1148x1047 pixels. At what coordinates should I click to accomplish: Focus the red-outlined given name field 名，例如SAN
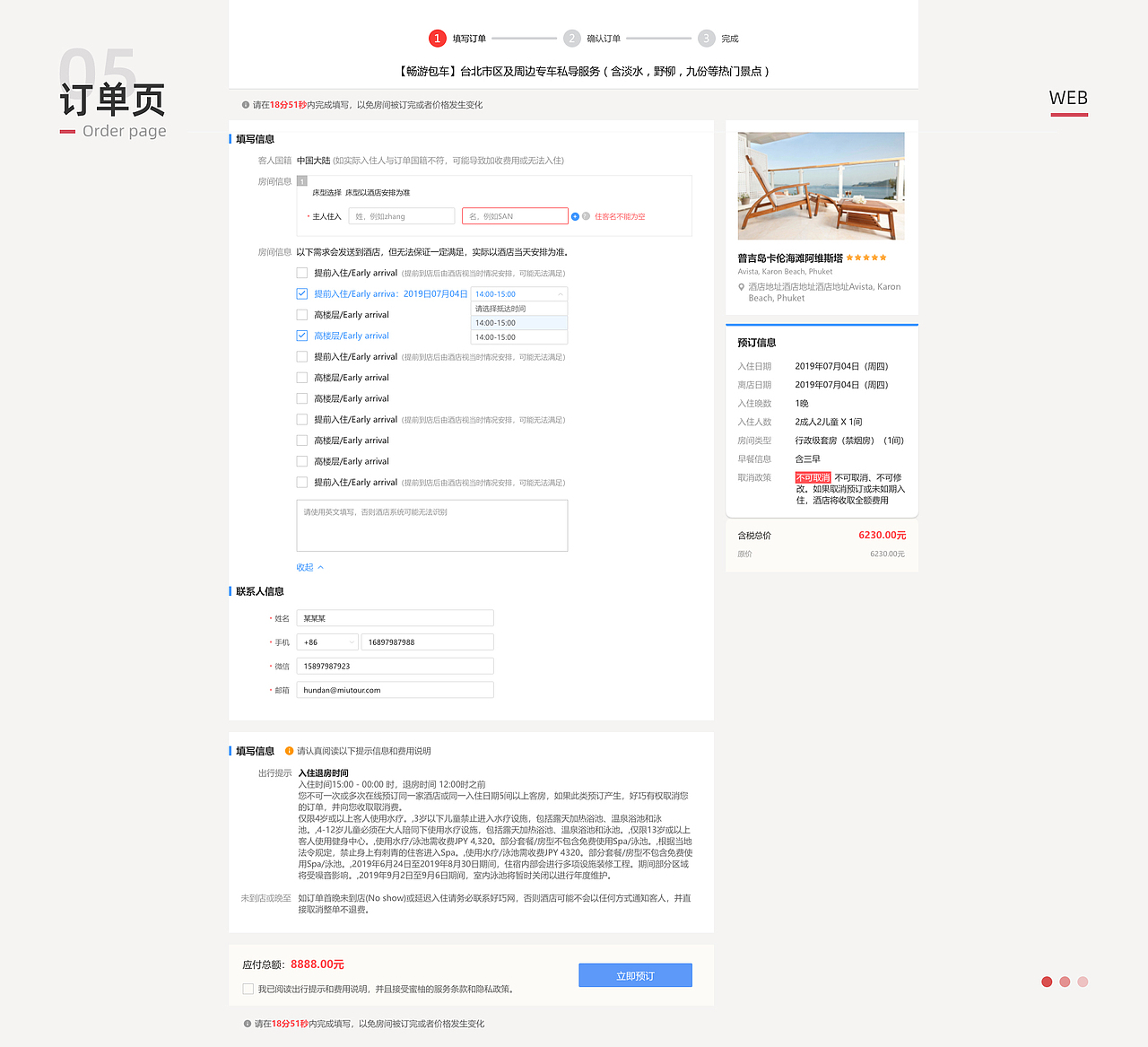[x=515, y=216]
